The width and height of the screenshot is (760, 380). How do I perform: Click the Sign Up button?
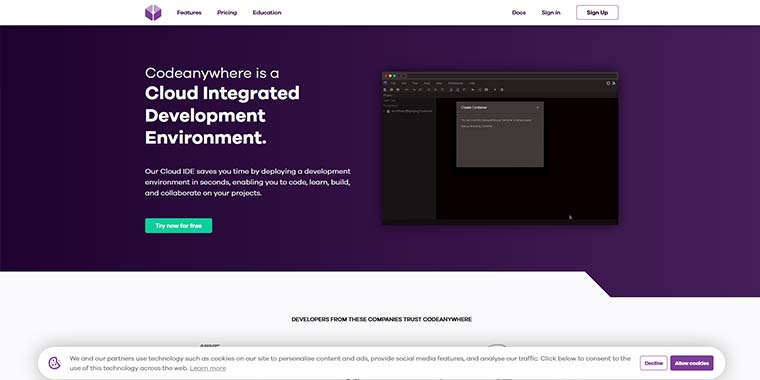(597, 13)
